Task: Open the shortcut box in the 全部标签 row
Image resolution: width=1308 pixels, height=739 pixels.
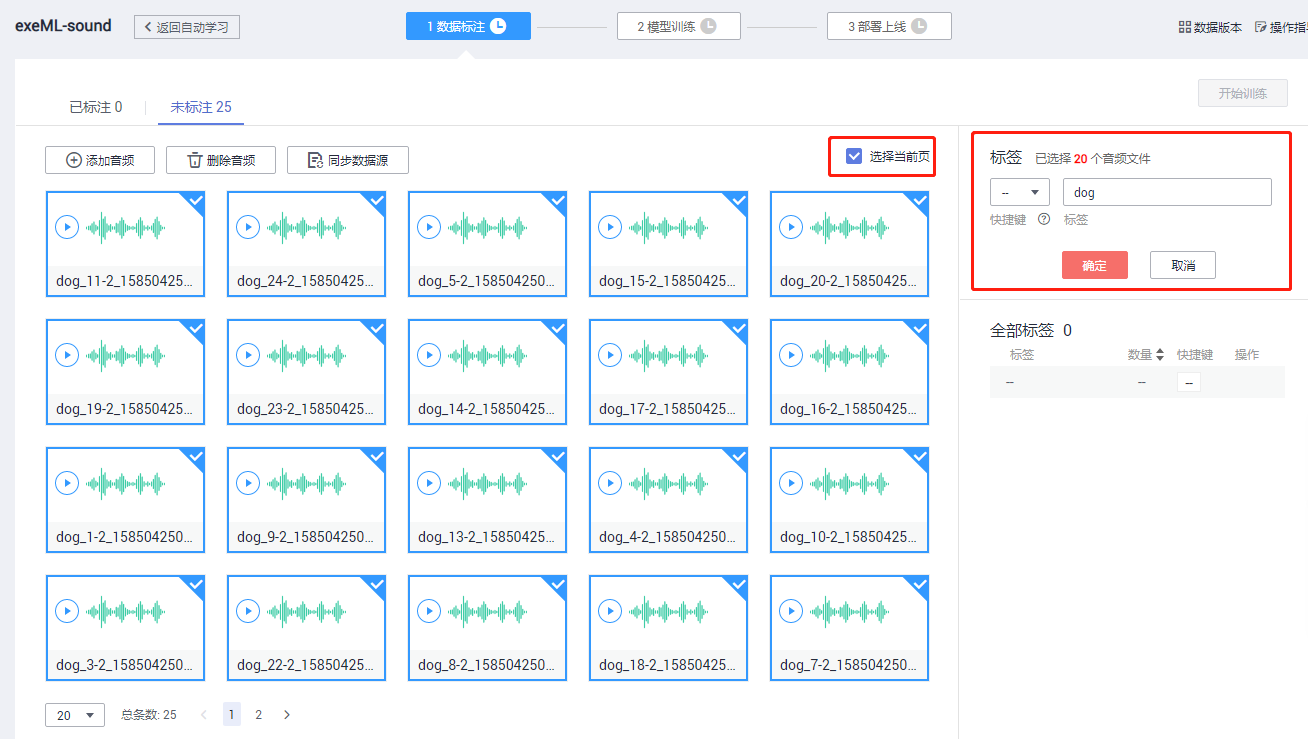Action: coord(1189,382)
